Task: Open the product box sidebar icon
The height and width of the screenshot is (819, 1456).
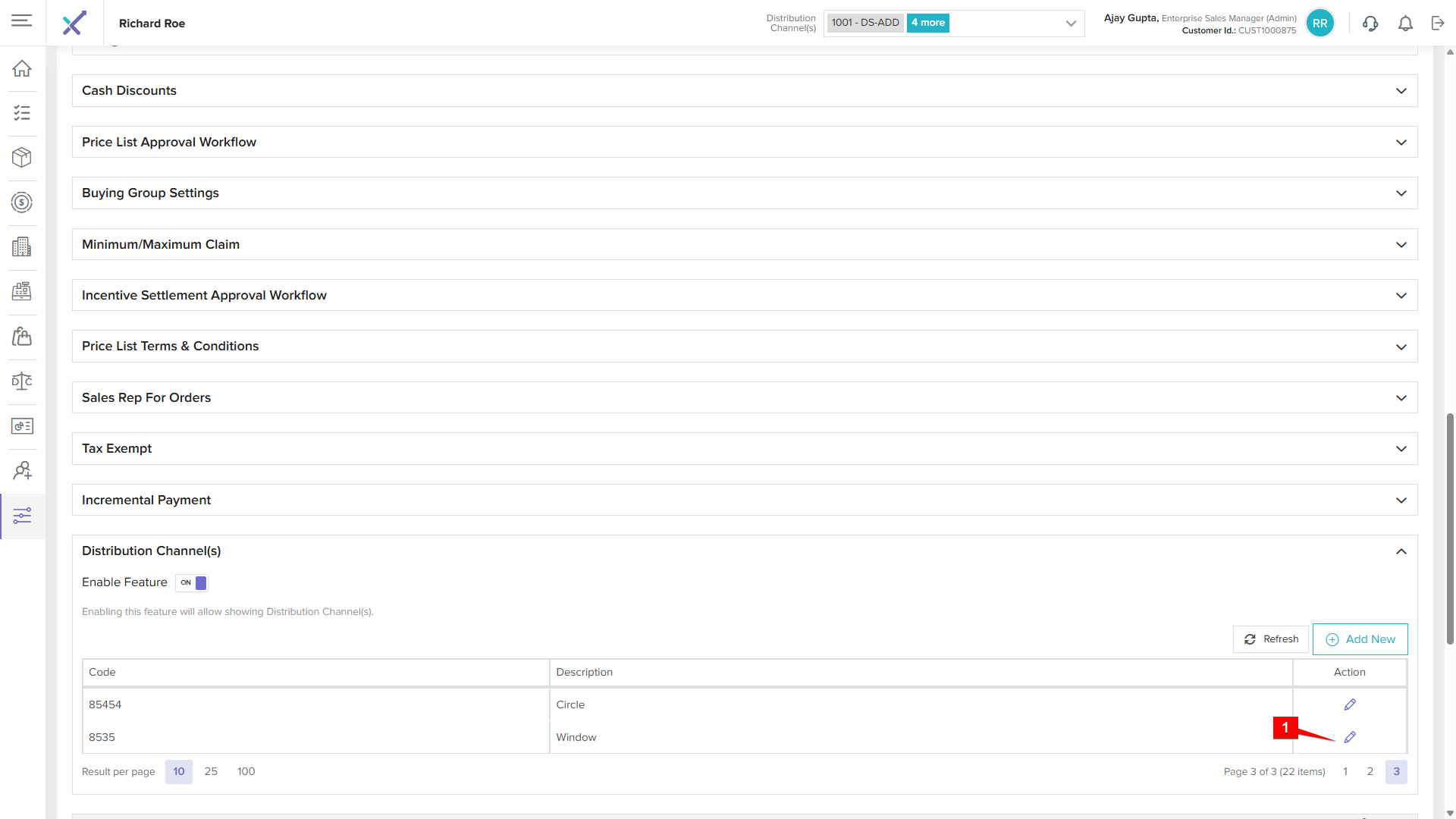Action: coord(22,157)
